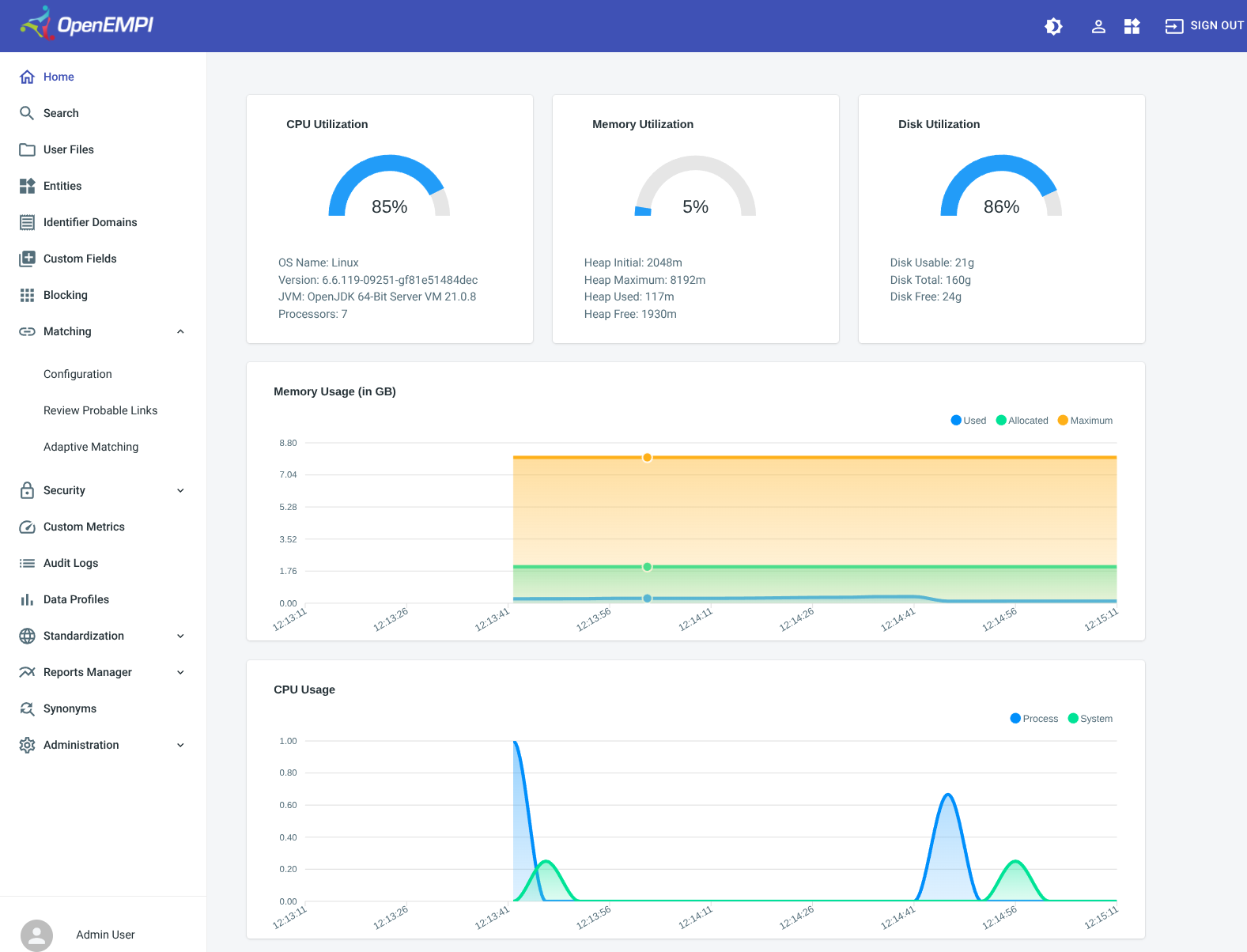Expand the Security menu chevron
The image size is (1247, 952).
(180, 490)
